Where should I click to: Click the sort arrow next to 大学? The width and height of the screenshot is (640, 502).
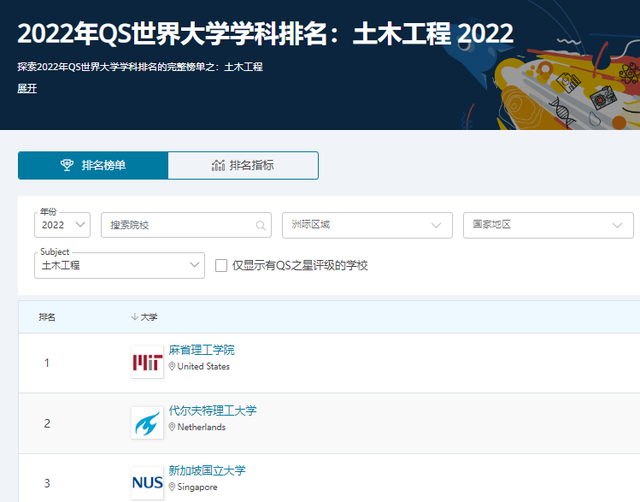[134, 317]
